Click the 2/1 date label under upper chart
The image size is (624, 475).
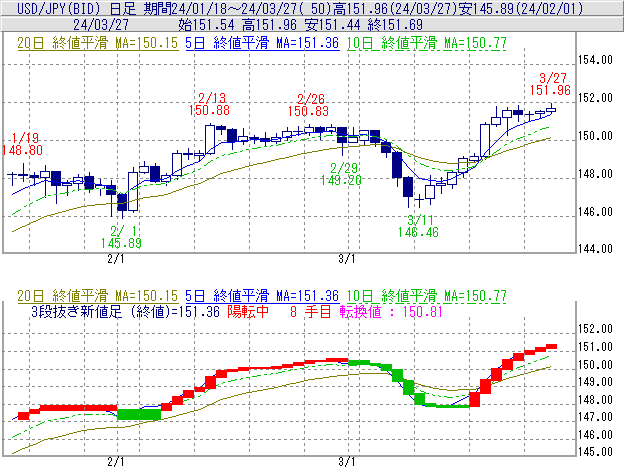(116, 259)
